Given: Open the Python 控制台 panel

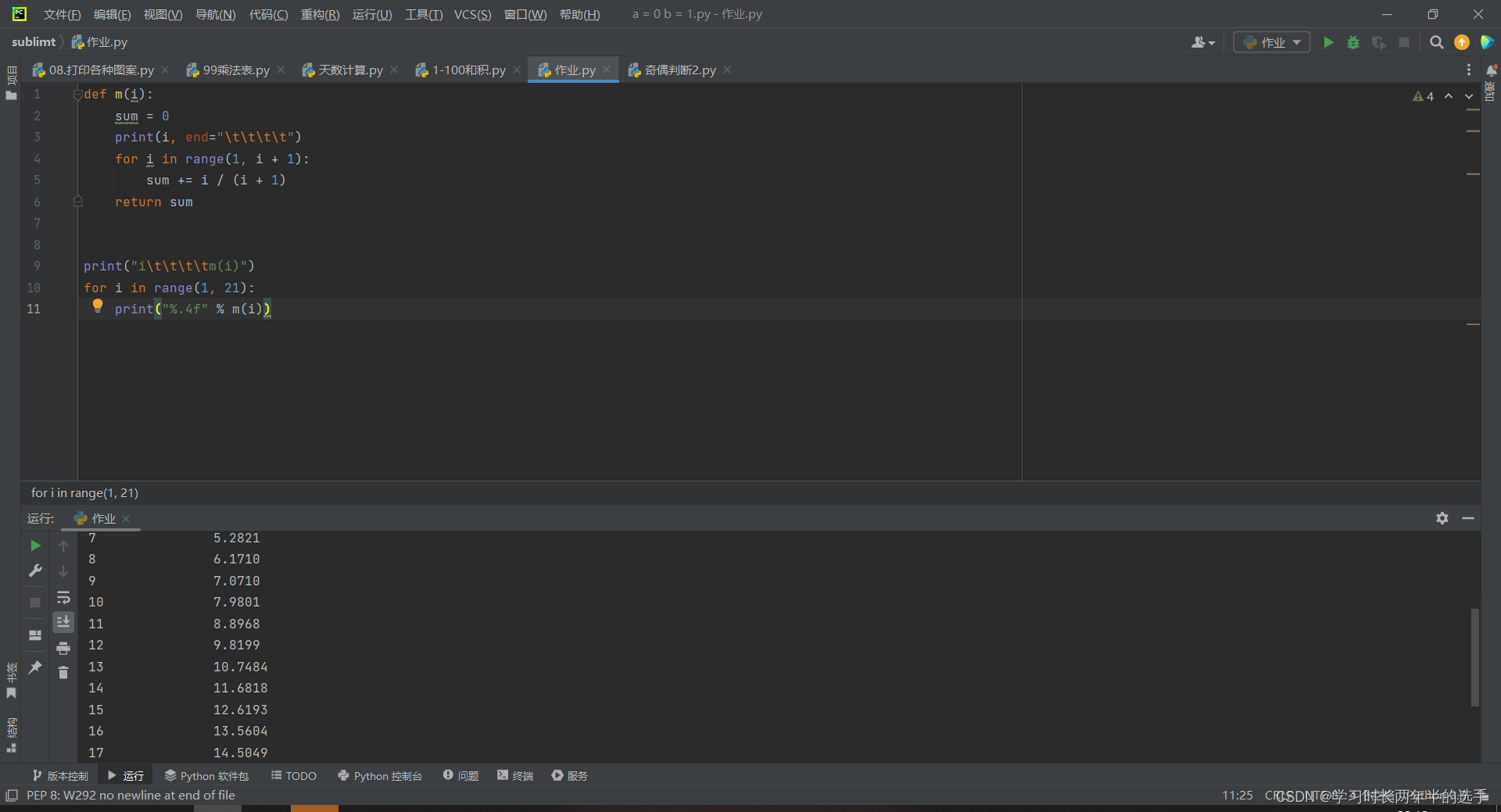Looking at the screenshot, I should click(x=380, y=775).
